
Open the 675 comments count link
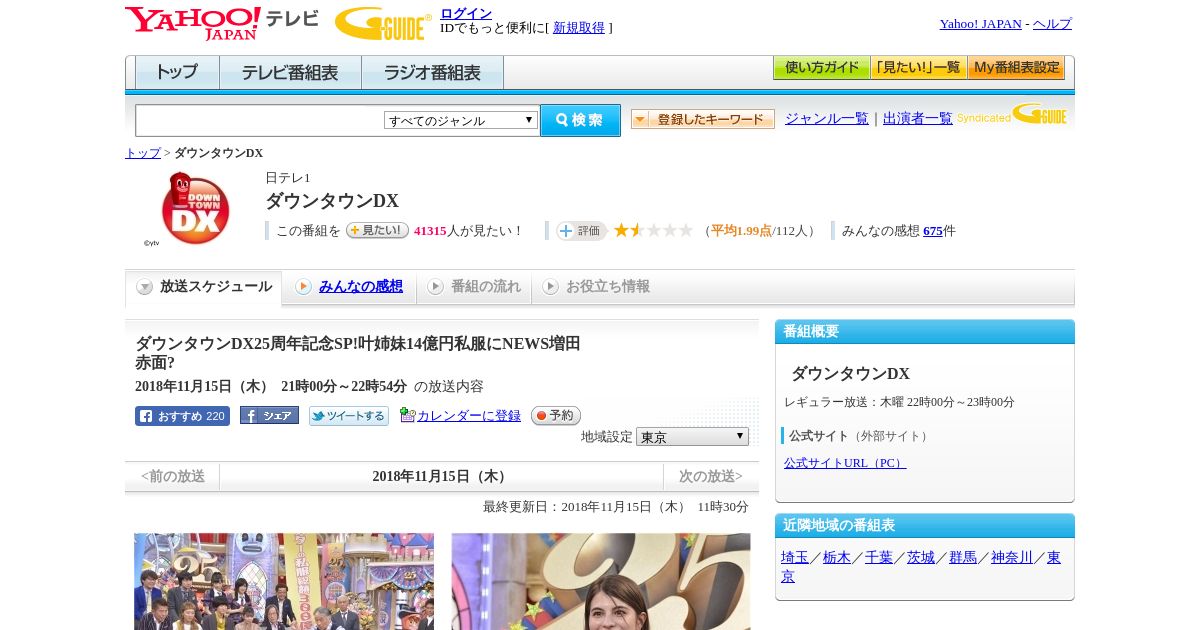(933, 231)
